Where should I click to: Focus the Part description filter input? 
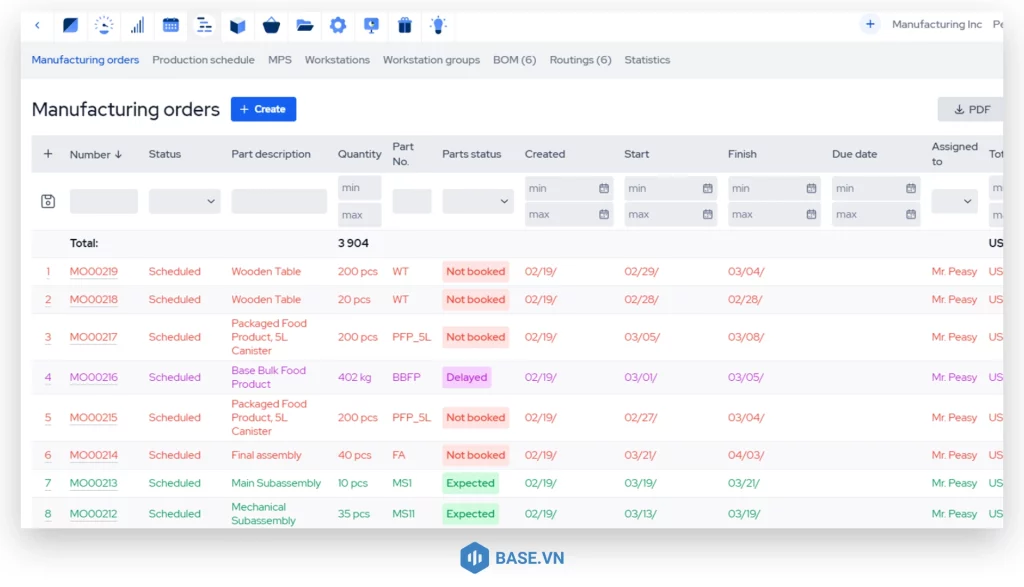[x=279, y=201]
